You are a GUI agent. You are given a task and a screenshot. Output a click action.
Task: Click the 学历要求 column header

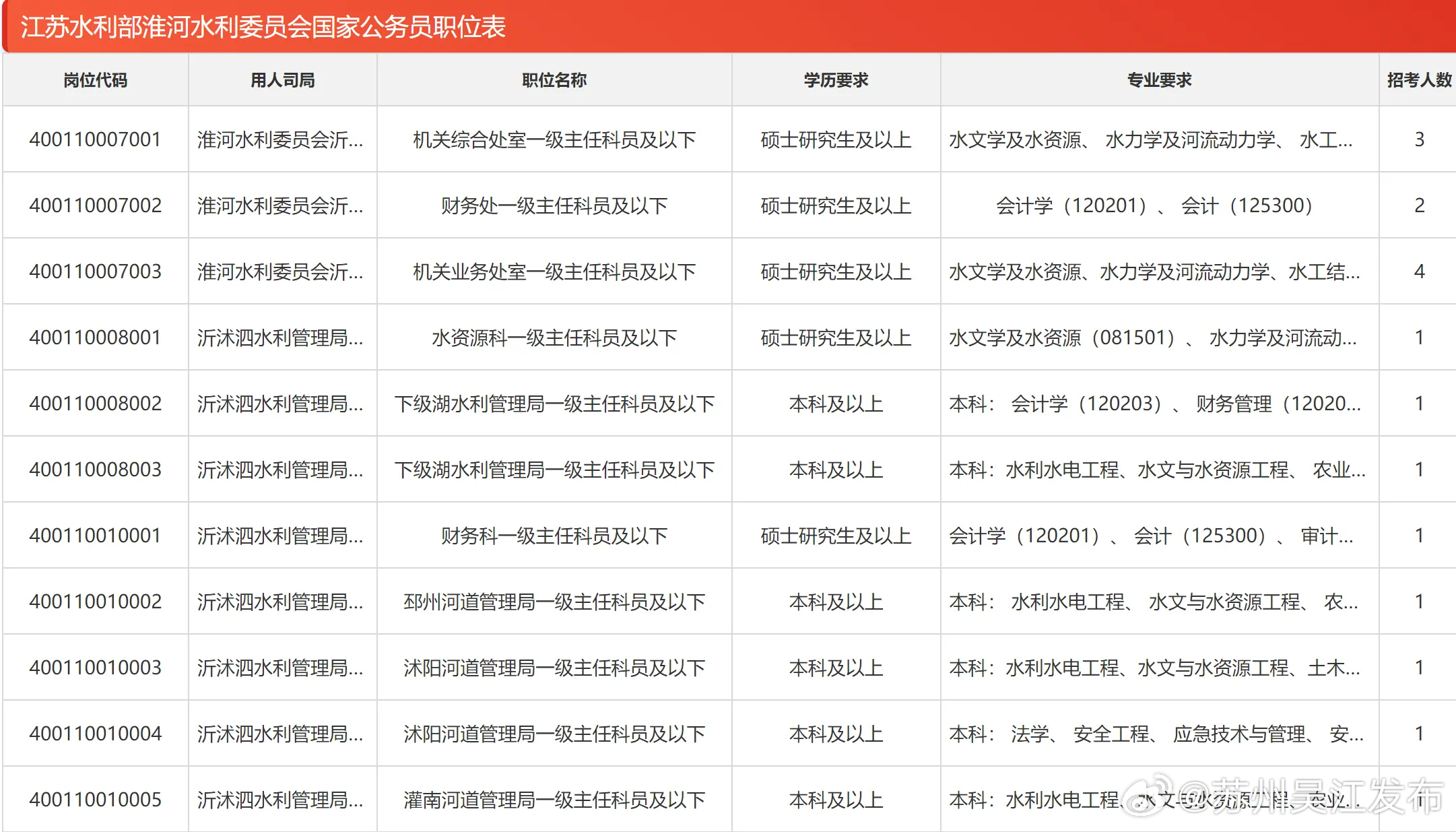click(x=836, y=80)
